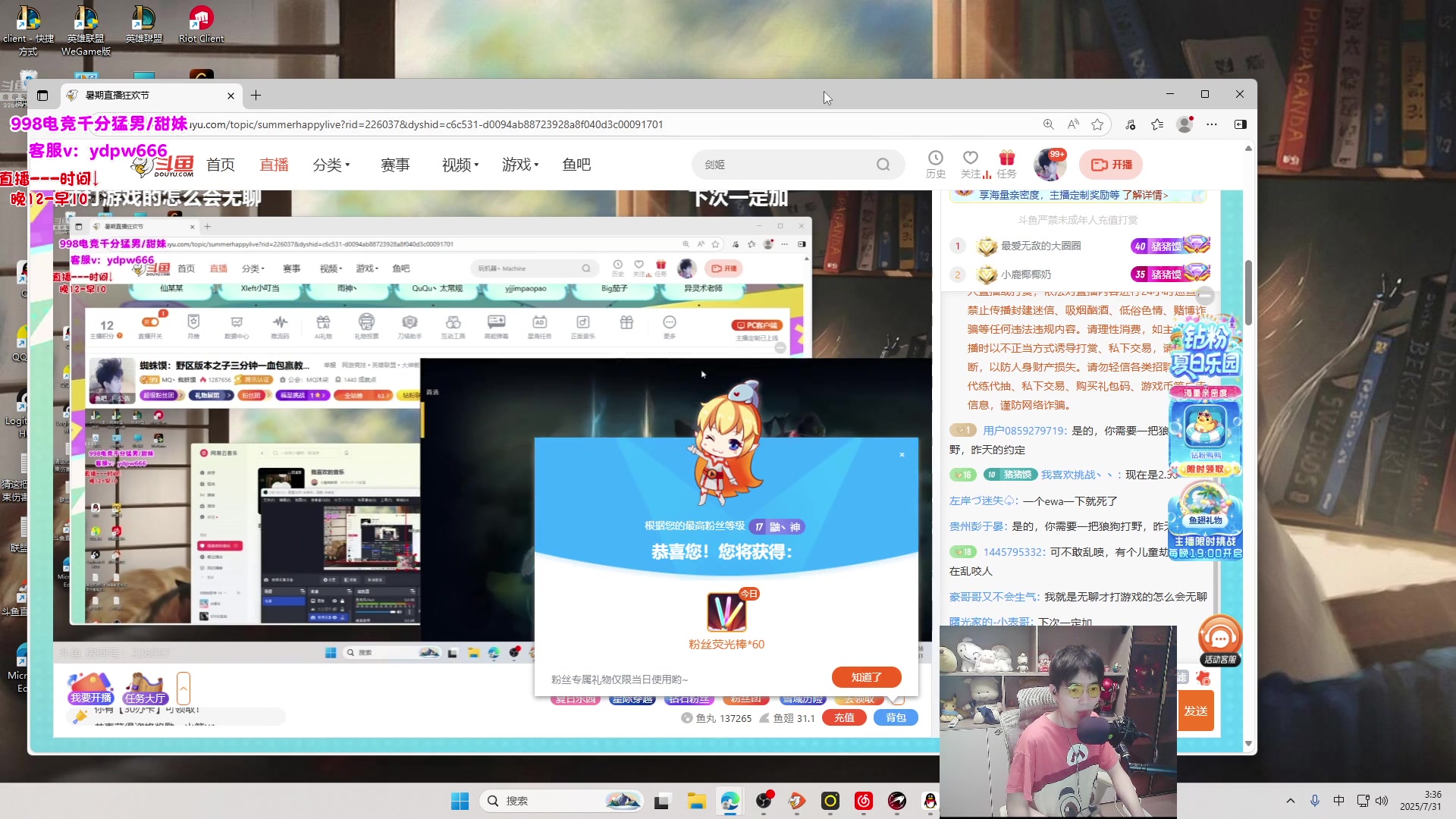Click the address bar URL
The width and height of the screenshot is (1456, 819).
(x=426, y=124)
